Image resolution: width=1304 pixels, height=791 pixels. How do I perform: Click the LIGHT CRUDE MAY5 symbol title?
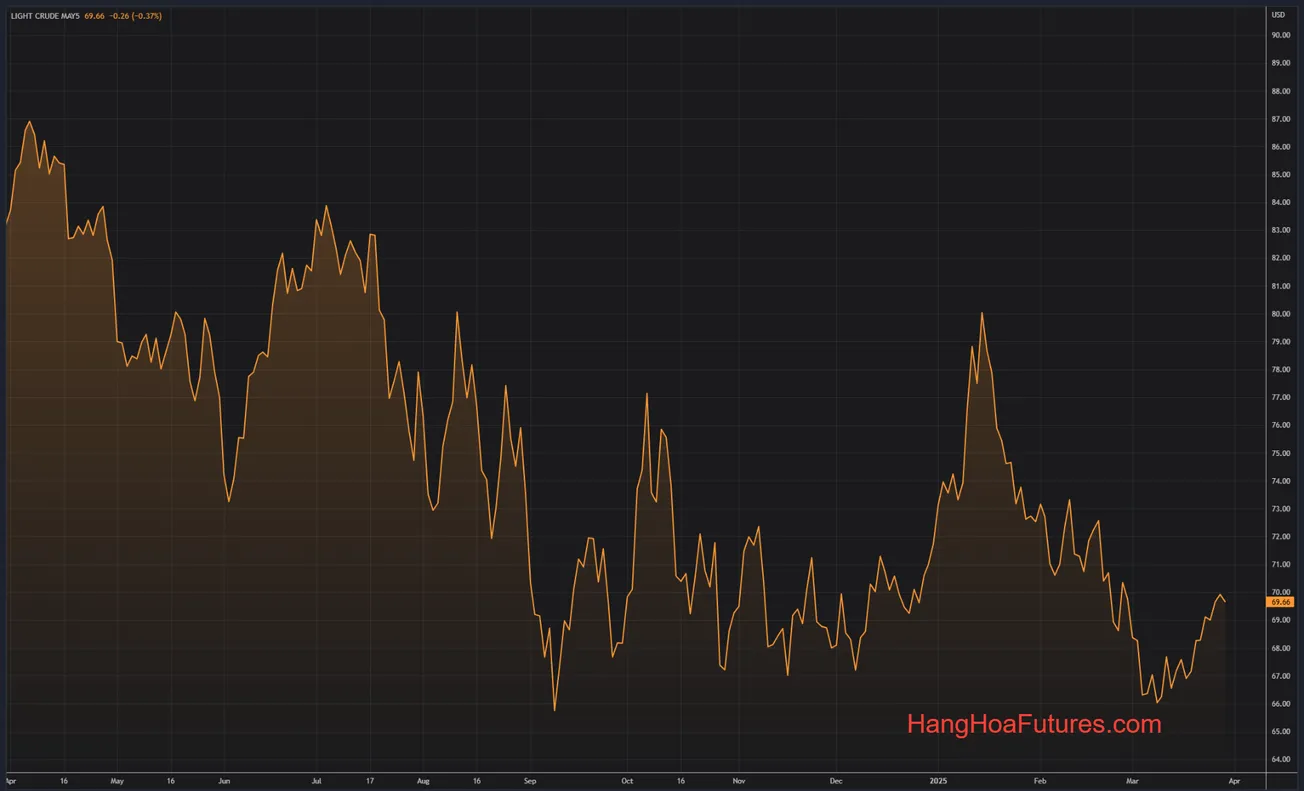pyautogui.click(x=44, y=16)
